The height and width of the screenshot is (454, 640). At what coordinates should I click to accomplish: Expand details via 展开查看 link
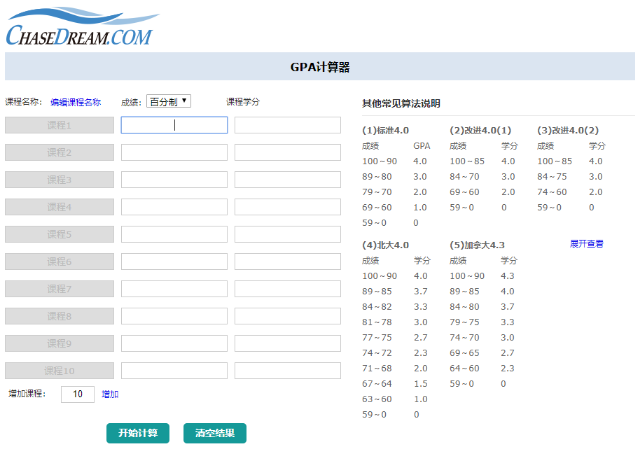(586, 243)
